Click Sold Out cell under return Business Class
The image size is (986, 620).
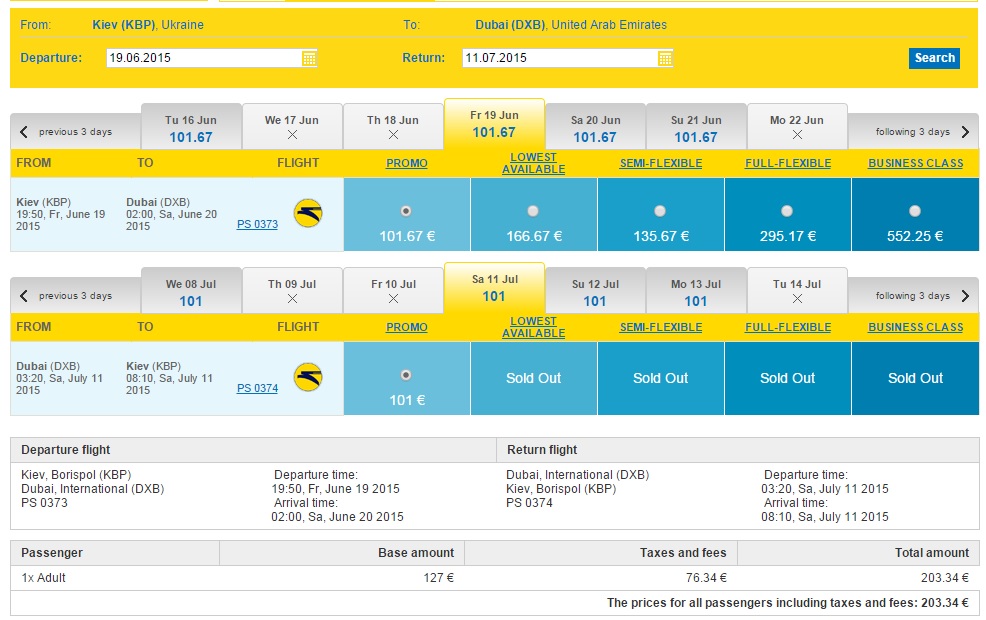point(916,379)
